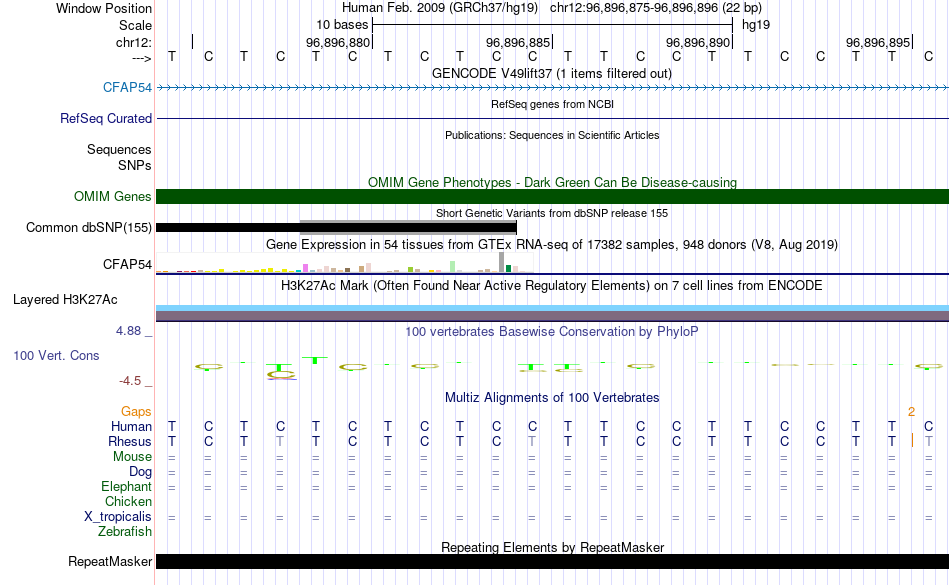
Task: Click the 96,896,885 position marker
Action: (x=518, y=42)
